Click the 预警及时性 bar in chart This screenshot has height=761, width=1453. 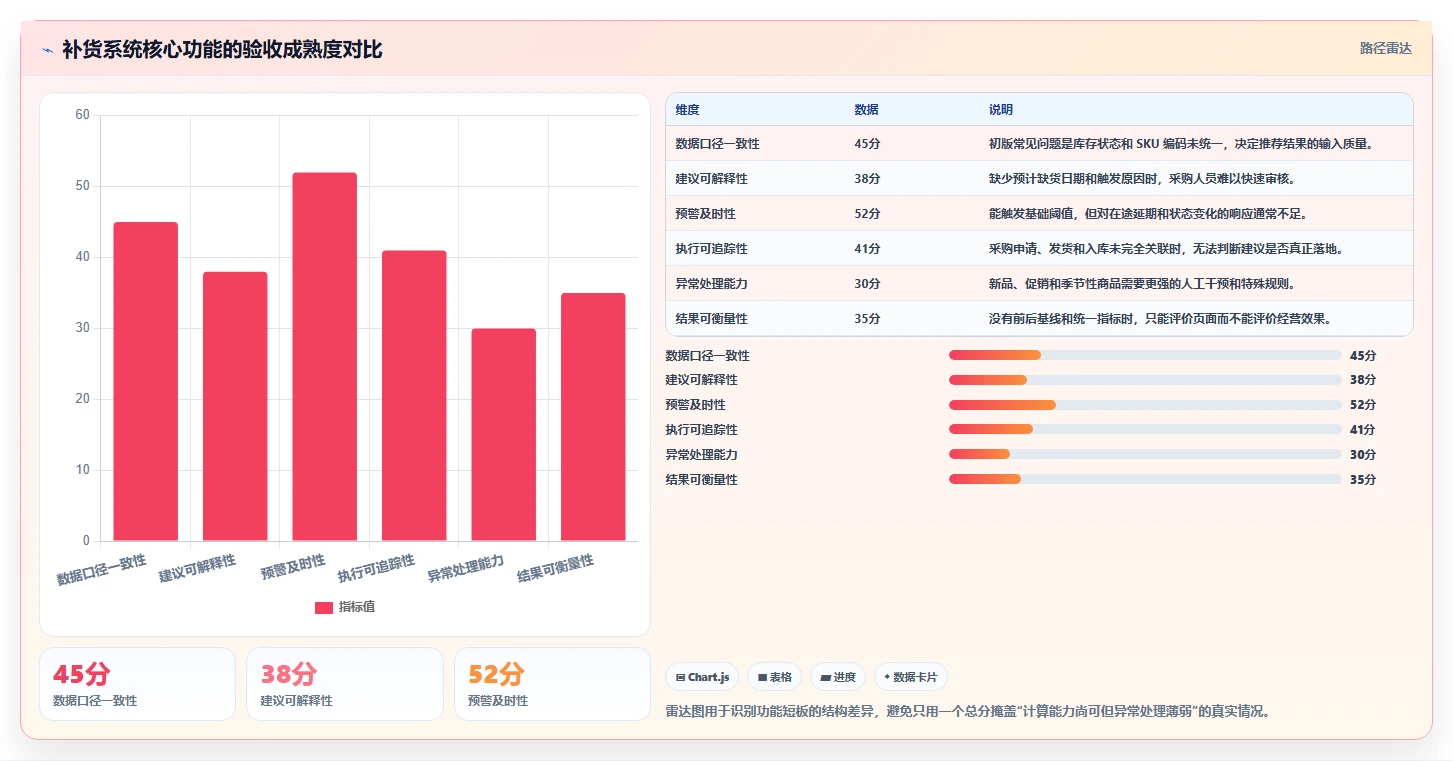(x=325, y=357)
